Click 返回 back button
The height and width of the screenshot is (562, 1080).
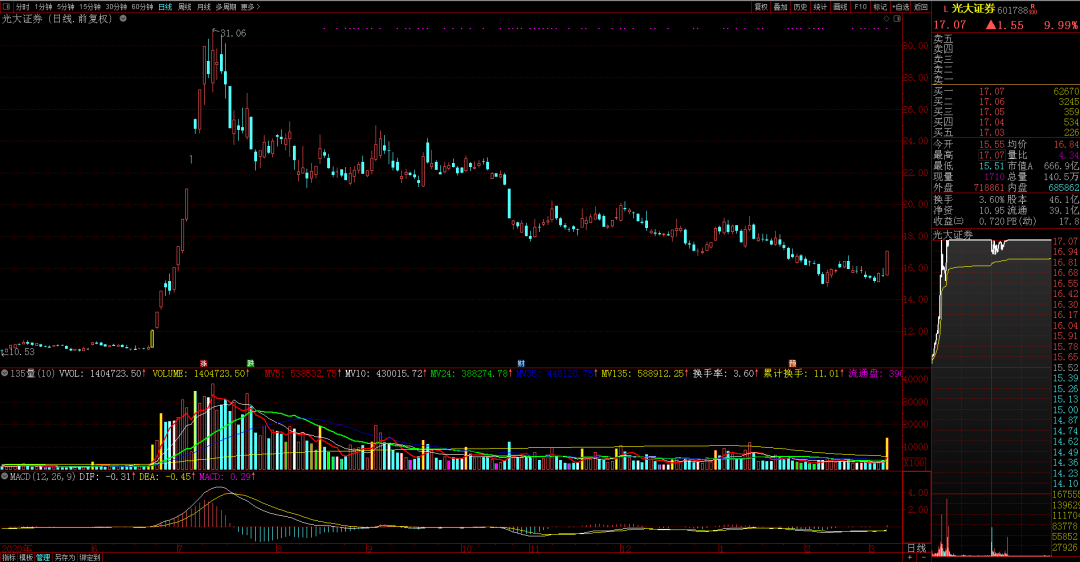point(921,7)
